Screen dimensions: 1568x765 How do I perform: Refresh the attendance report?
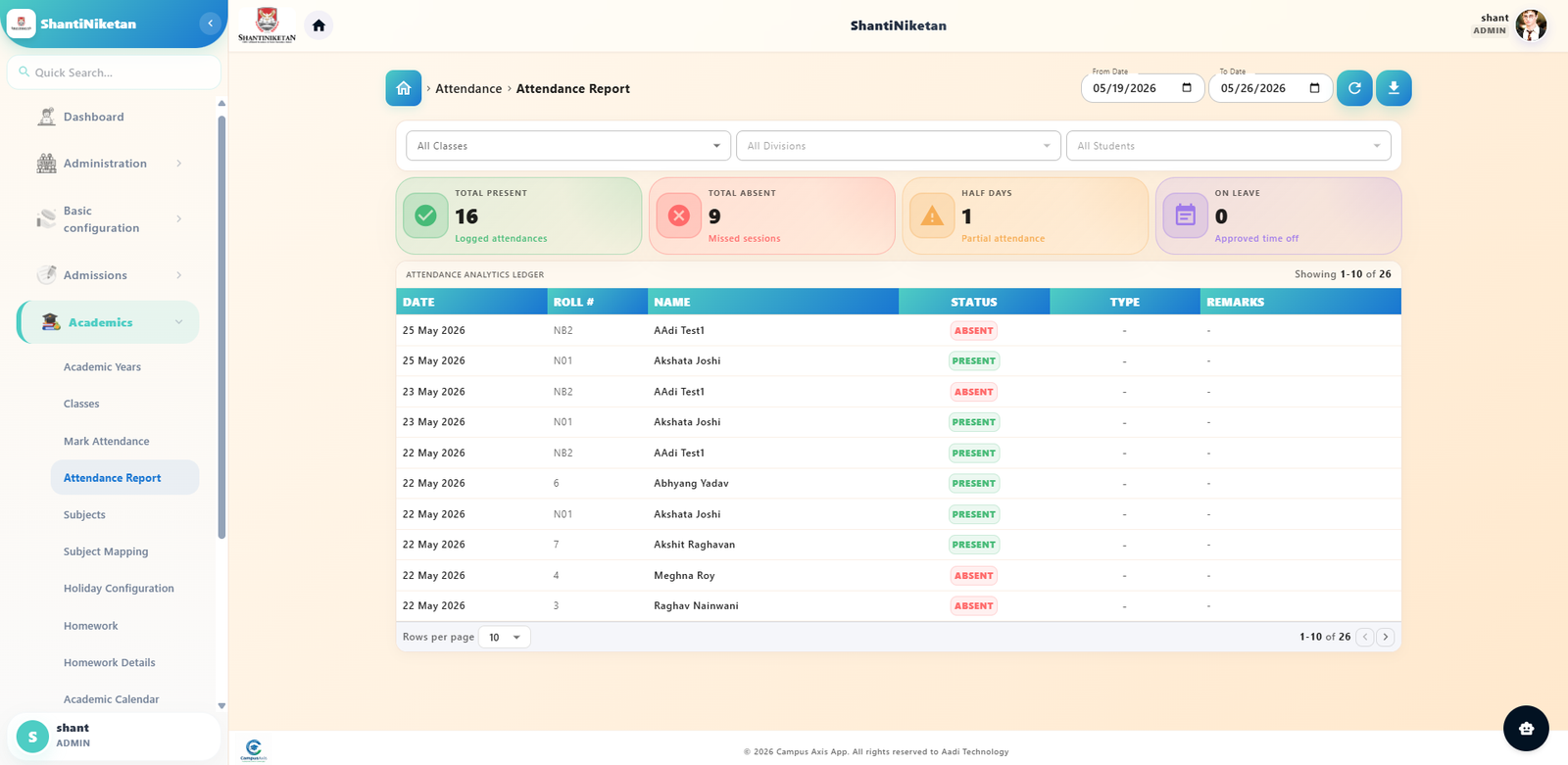pyautogui.click(x=1354, y=88)
